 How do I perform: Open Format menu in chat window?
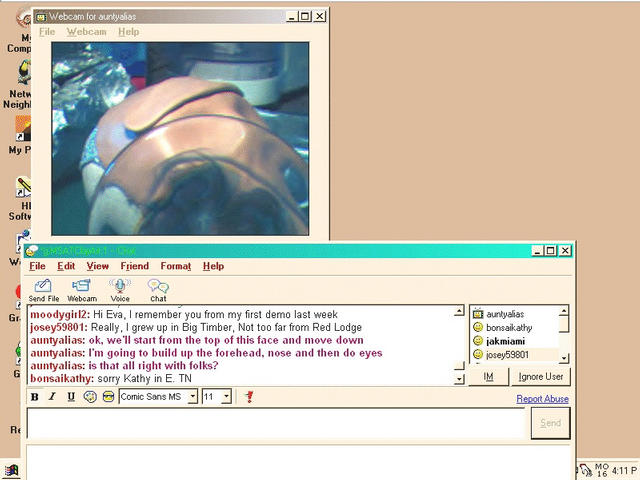[176, 266]
